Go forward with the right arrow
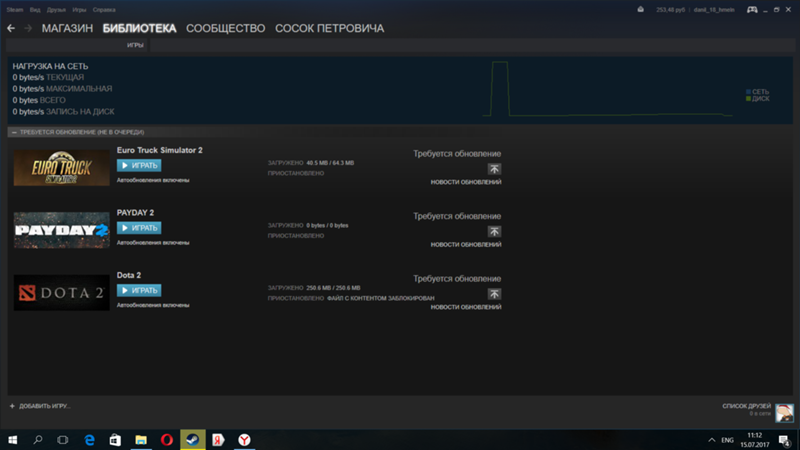Screen dimensions: 800x450 tap(28, 29)
